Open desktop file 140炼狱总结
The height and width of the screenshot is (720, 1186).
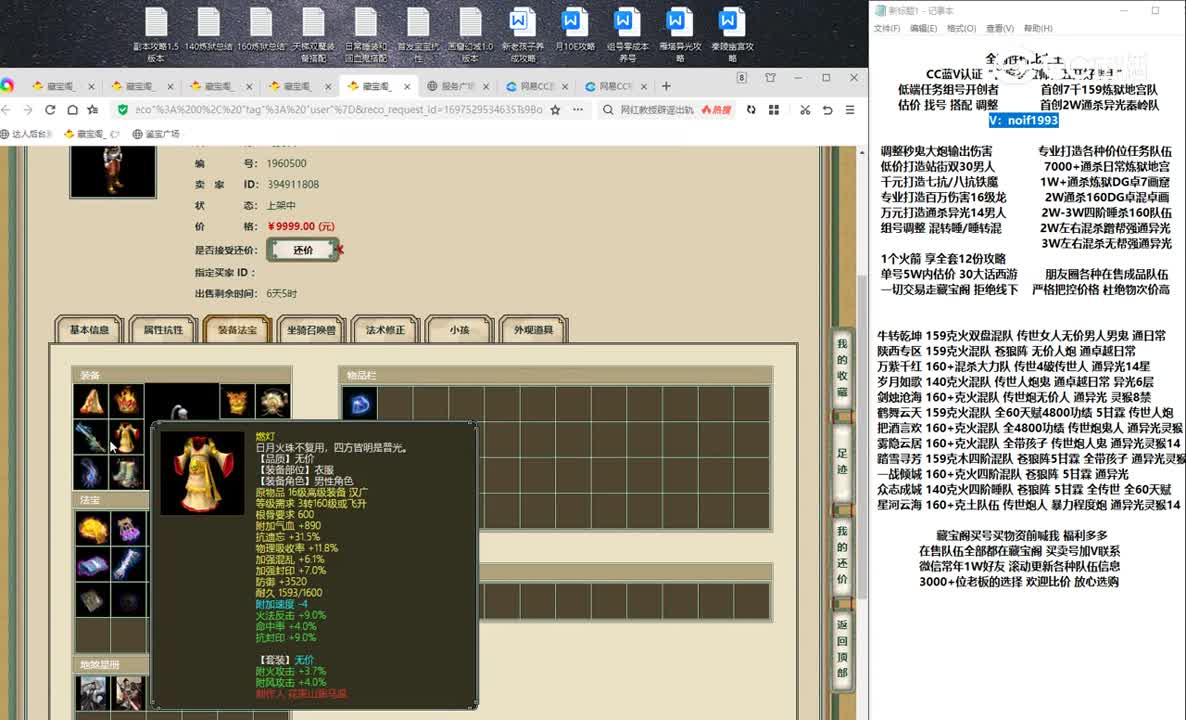pos(209,30)
